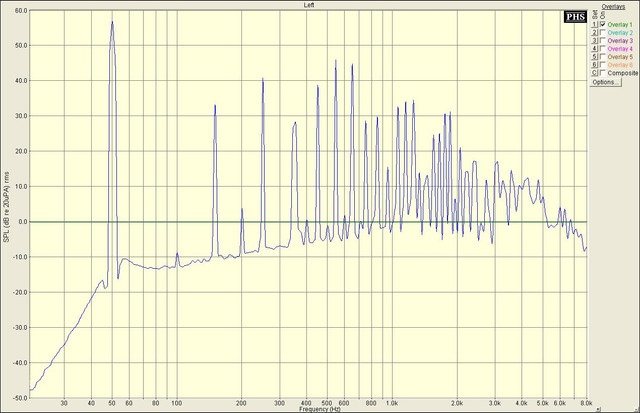Toggle the Composite checkbox

pyautogui.click(x=602, y=73)
